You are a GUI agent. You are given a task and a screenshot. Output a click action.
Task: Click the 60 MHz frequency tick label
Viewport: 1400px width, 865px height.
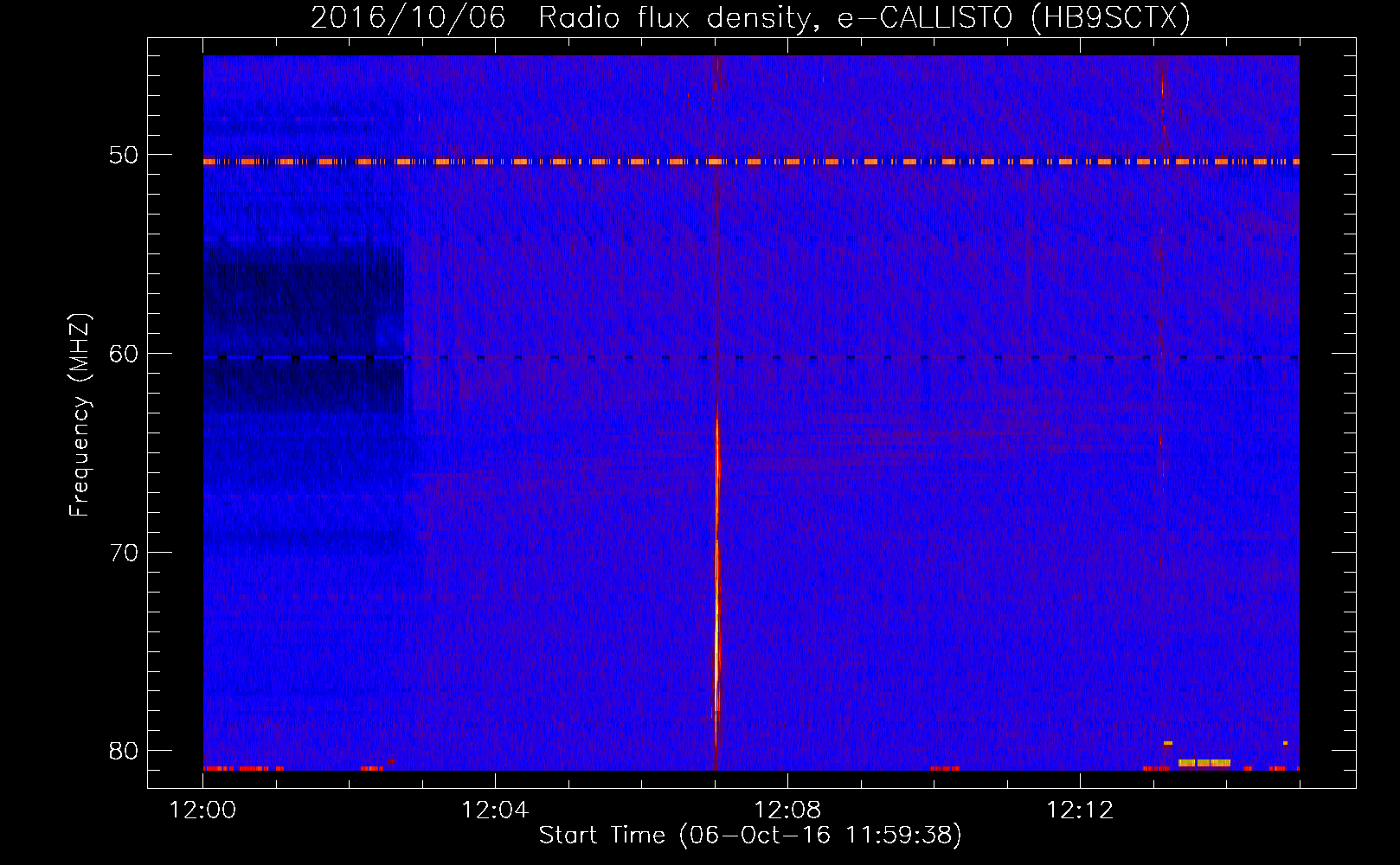click(x=124, y=354)
